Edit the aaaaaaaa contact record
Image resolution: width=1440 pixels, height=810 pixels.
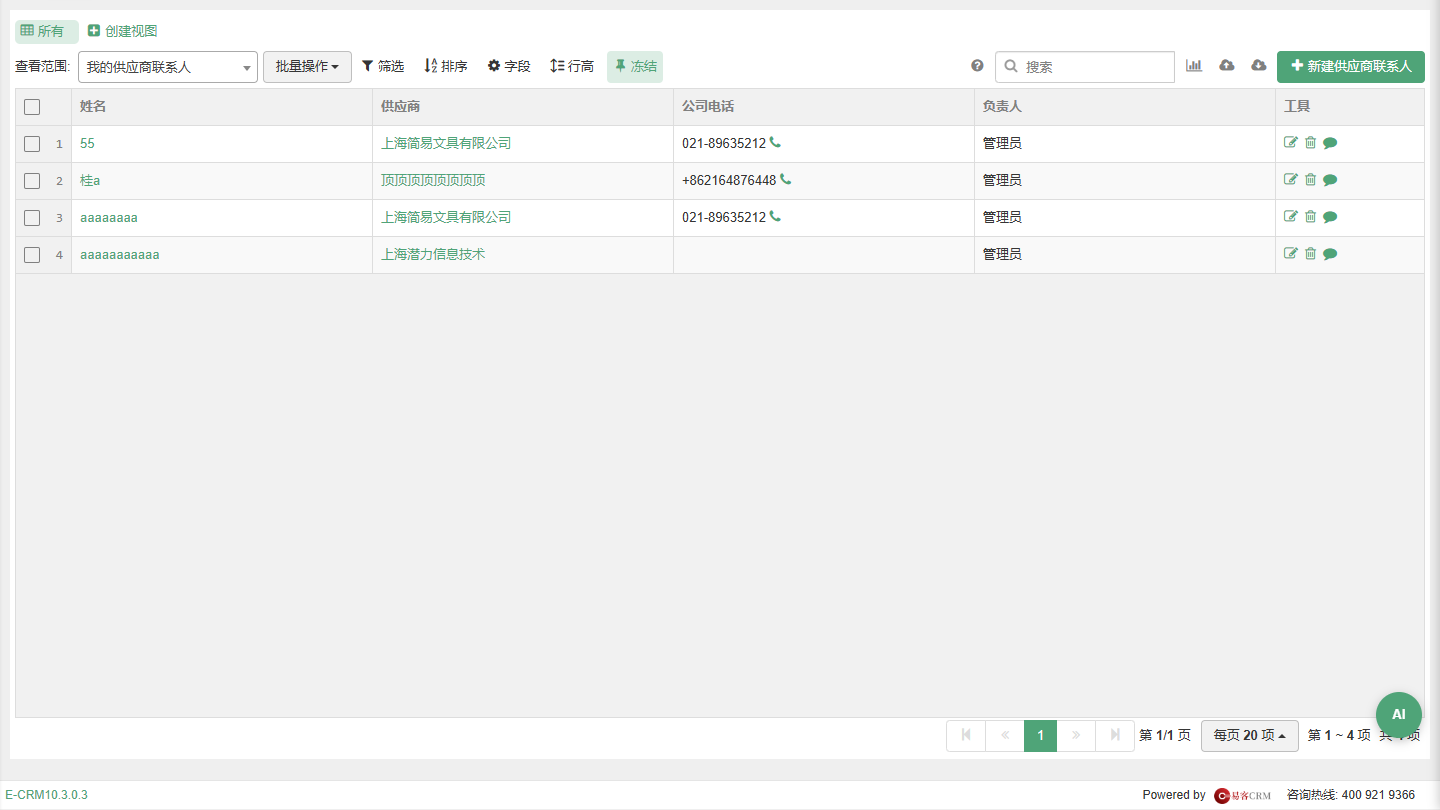[1291, 217]
